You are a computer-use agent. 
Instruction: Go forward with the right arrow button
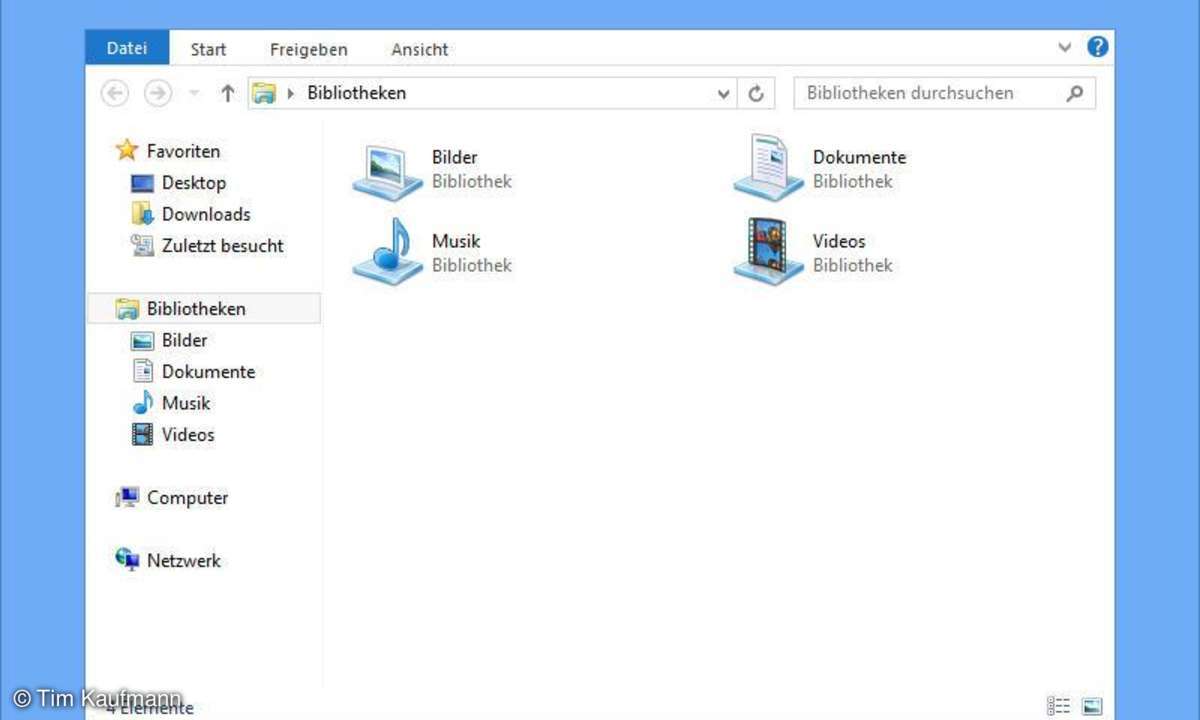(157, 93)
